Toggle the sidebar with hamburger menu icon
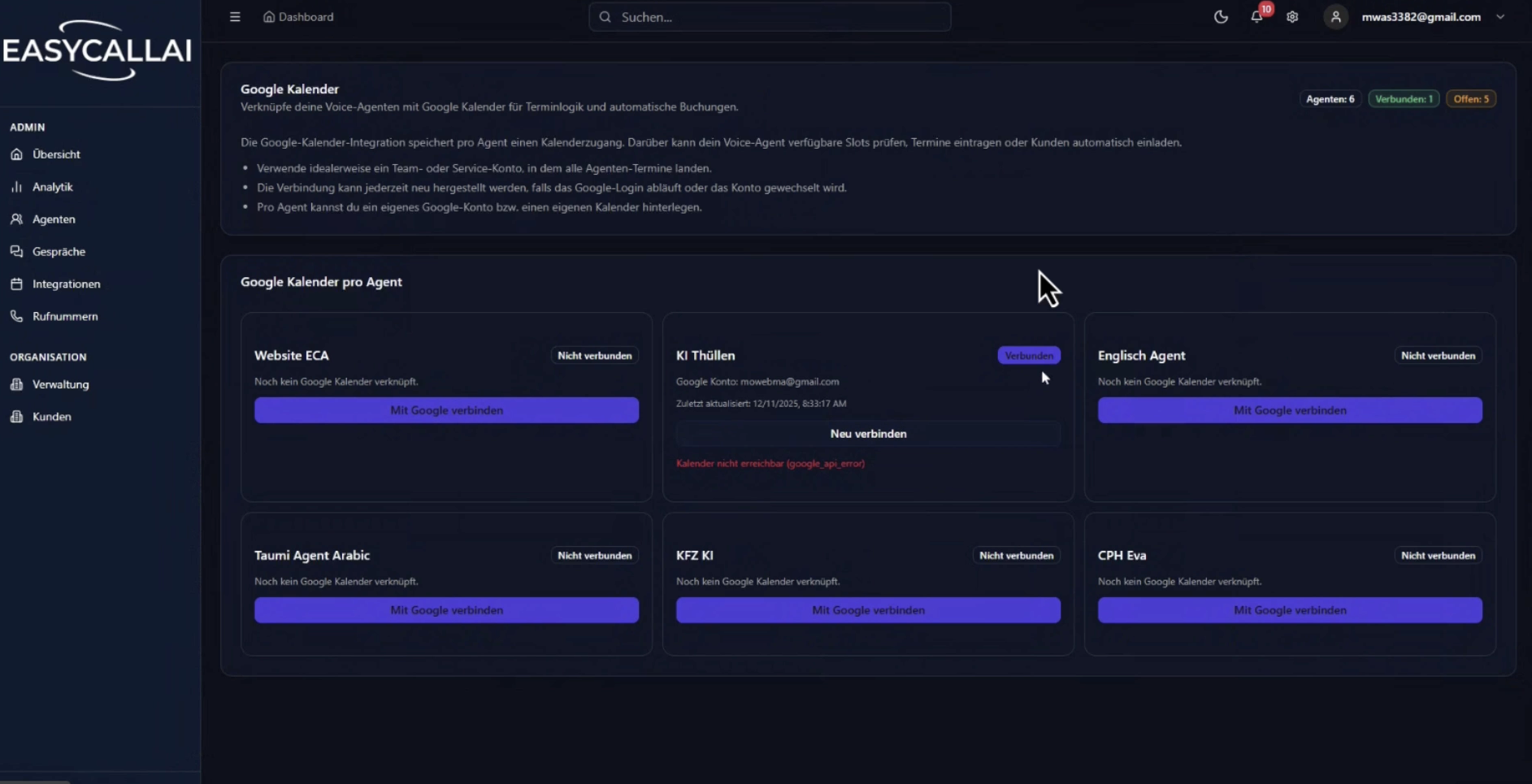Screen dimensions: 1532x784 point(235,17)
